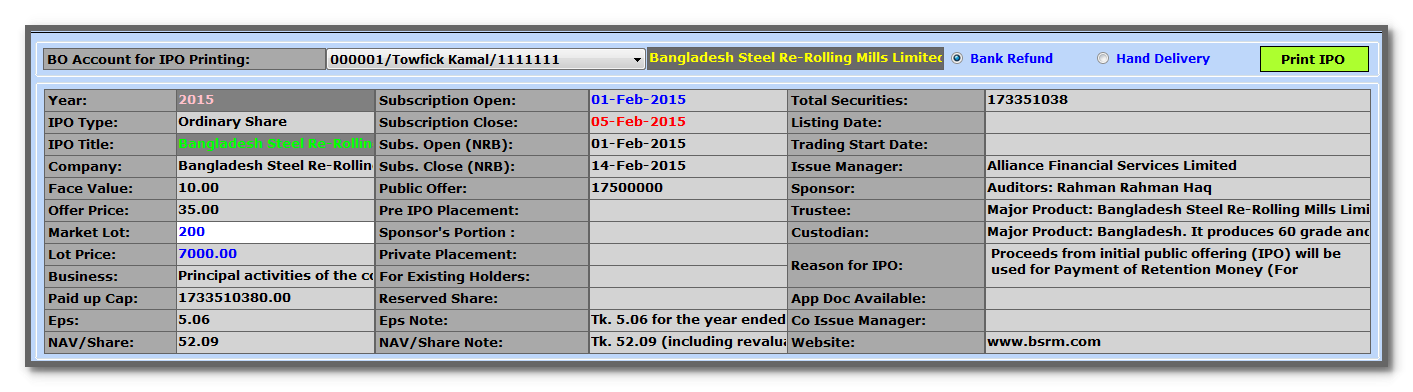Select the Bank Refund radio option

tap(1003, 59)
